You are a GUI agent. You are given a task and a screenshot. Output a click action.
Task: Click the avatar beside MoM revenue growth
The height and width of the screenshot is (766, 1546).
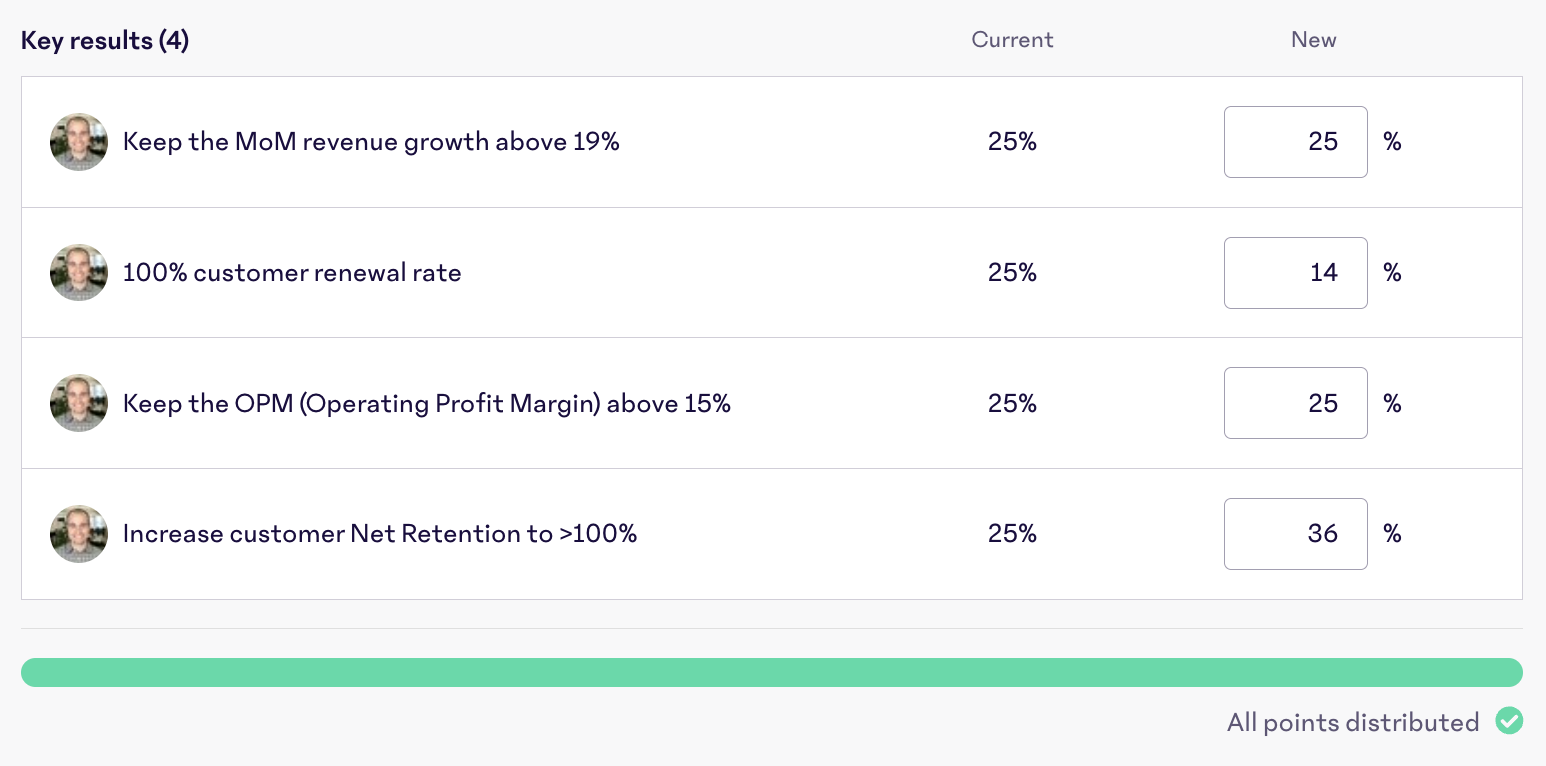tap(79, 142)
